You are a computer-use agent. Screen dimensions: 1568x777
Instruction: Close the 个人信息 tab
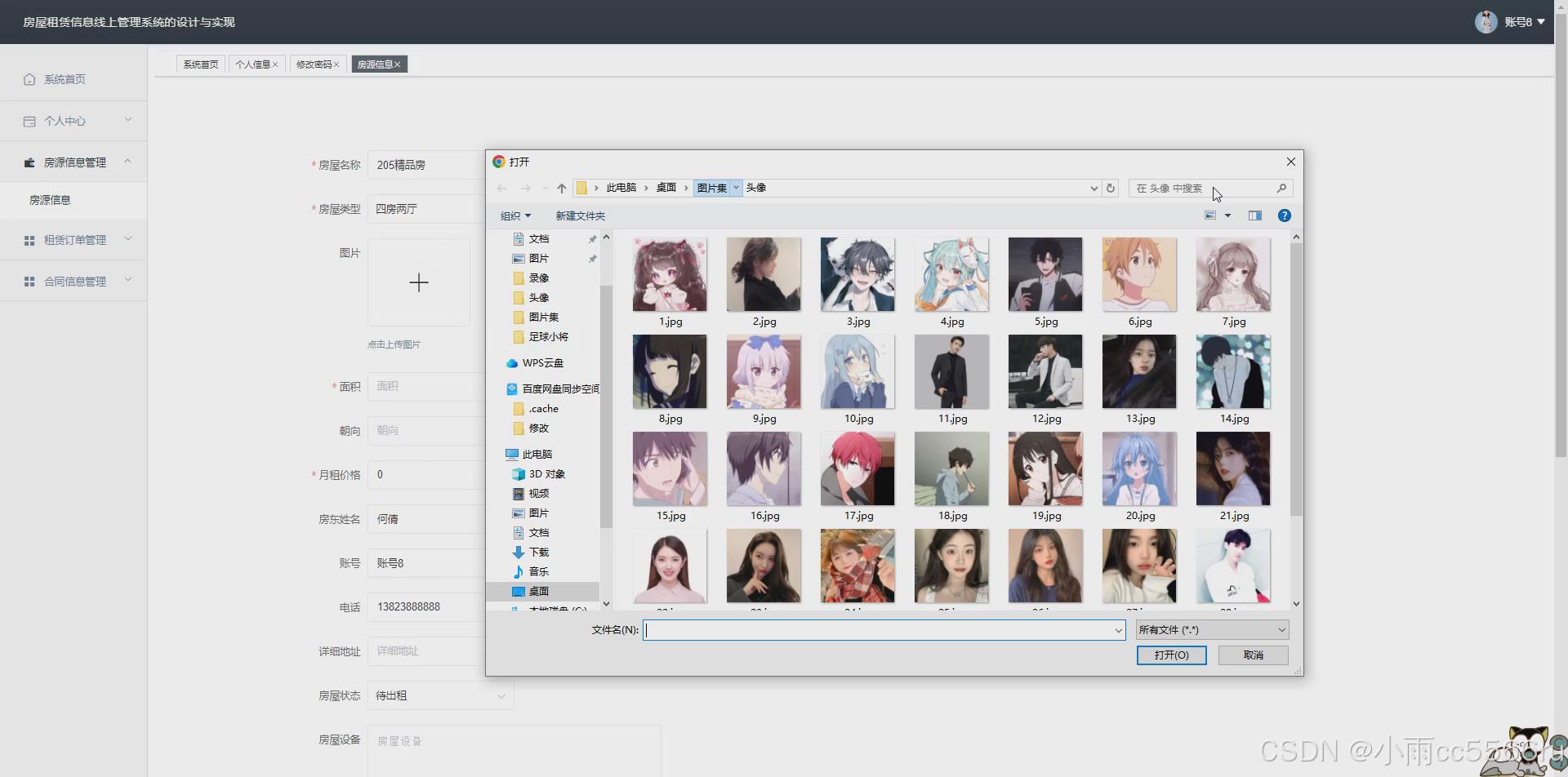(x=275, y=64)
